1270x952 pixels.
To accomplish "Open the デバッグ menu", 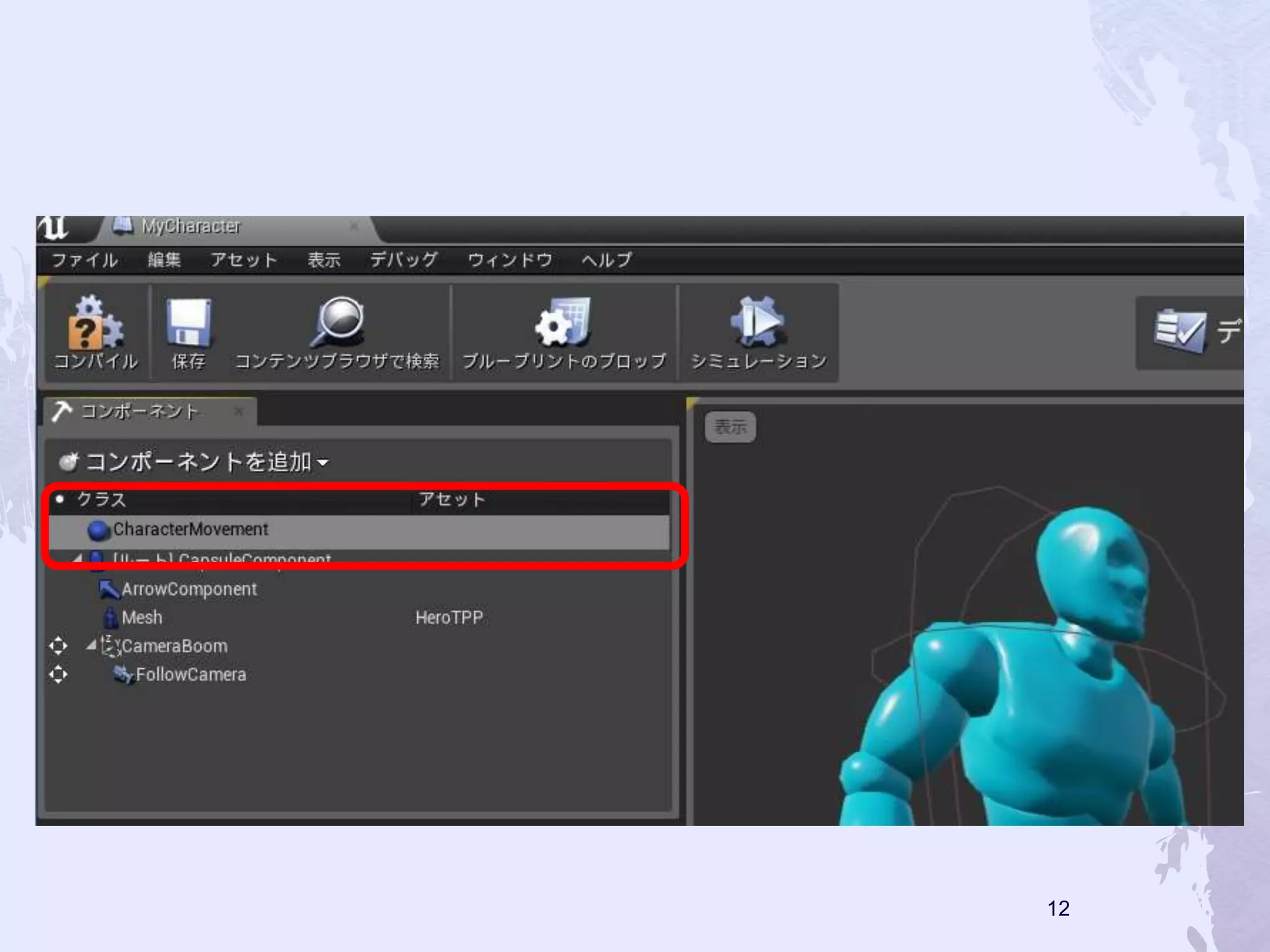I will [404, 260].
